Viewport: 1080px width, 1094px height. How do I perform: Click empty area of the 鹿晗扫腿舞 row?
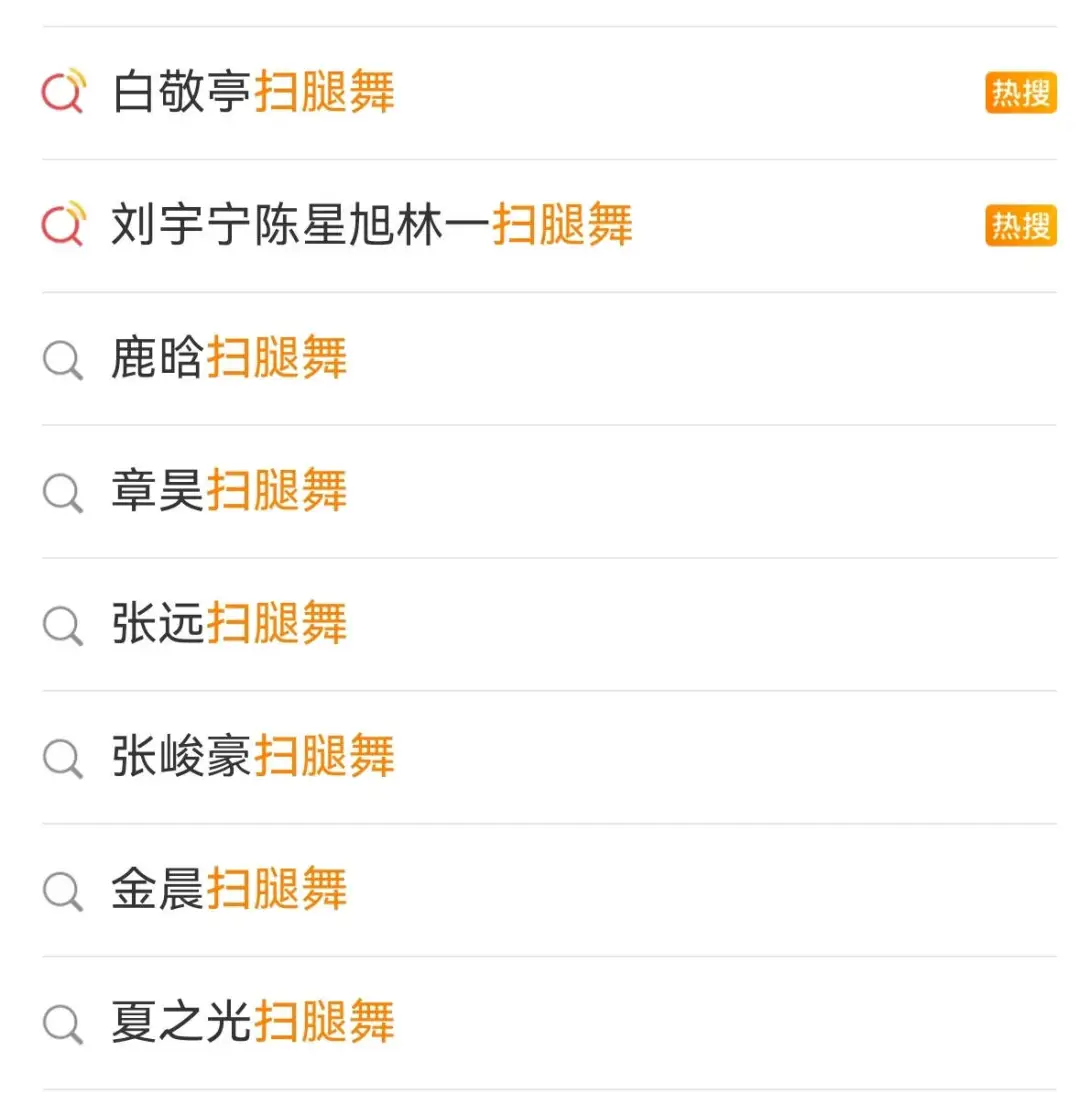(700, 359)
